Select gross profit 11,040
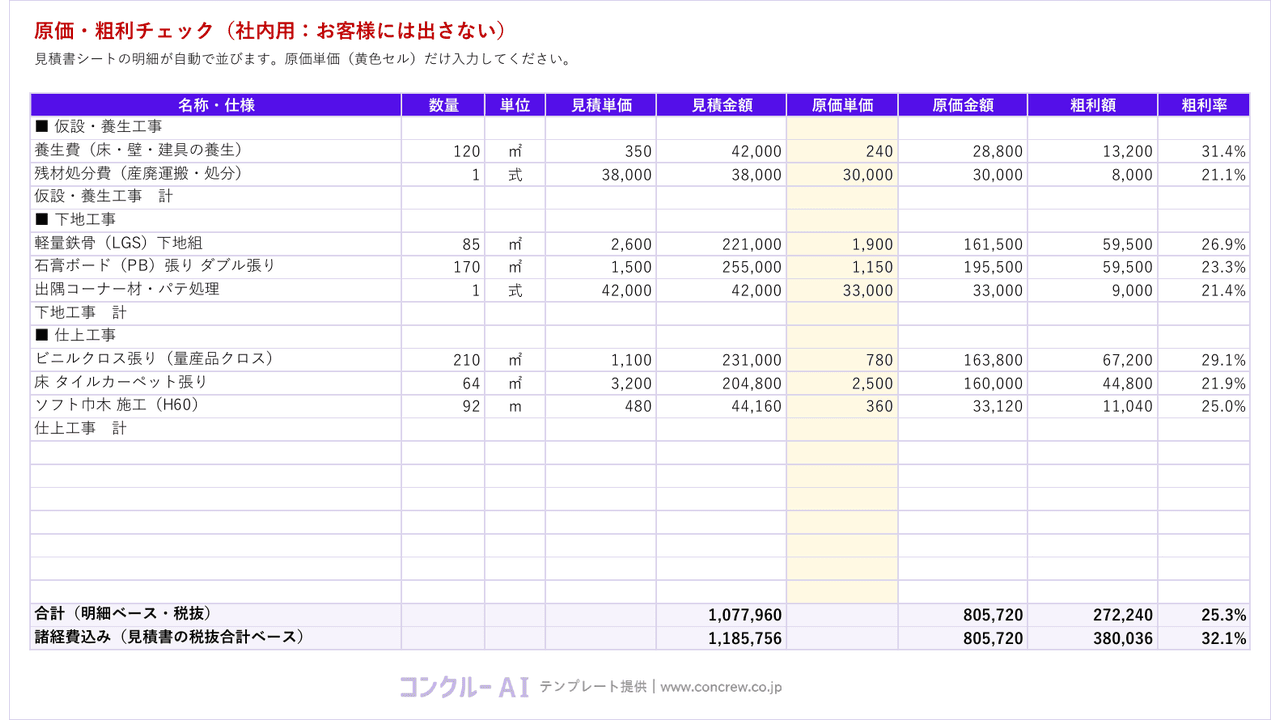Viewport: 1280px width, 720px height. click(x=1092, y=406)
